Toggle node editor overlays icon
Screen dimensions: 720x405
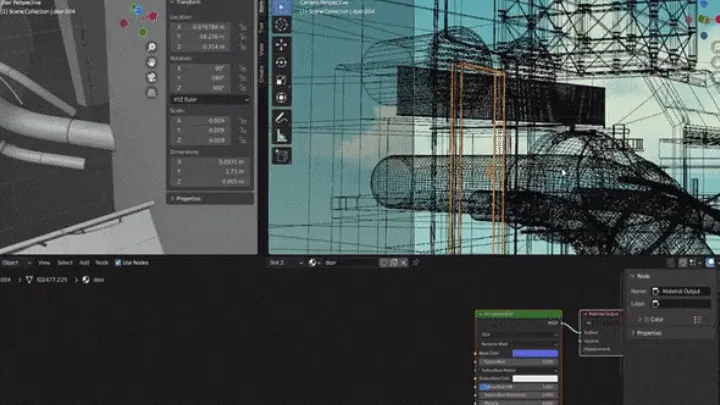(710, 263)
